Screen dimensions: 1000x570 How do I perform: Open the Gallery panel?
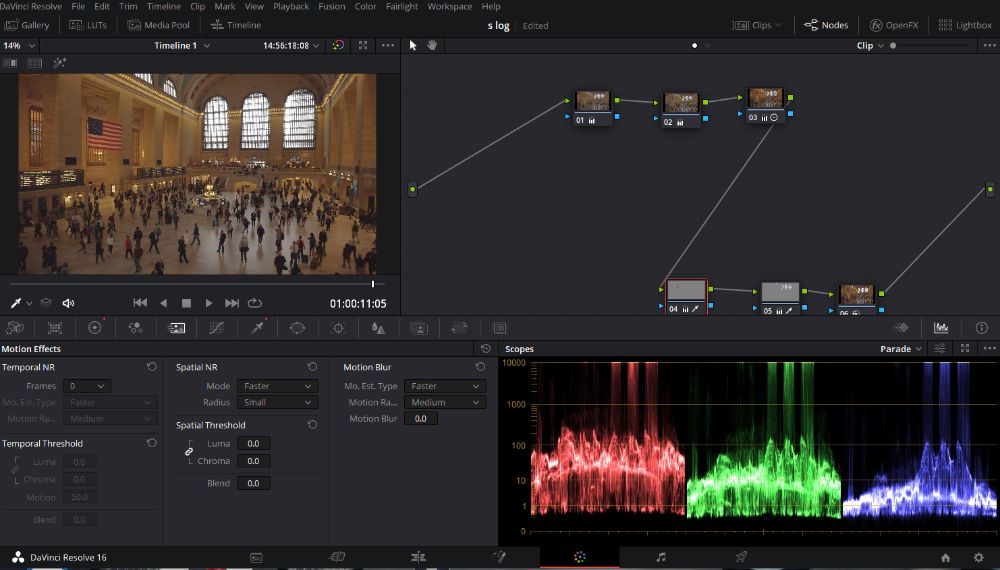(27, 25)
